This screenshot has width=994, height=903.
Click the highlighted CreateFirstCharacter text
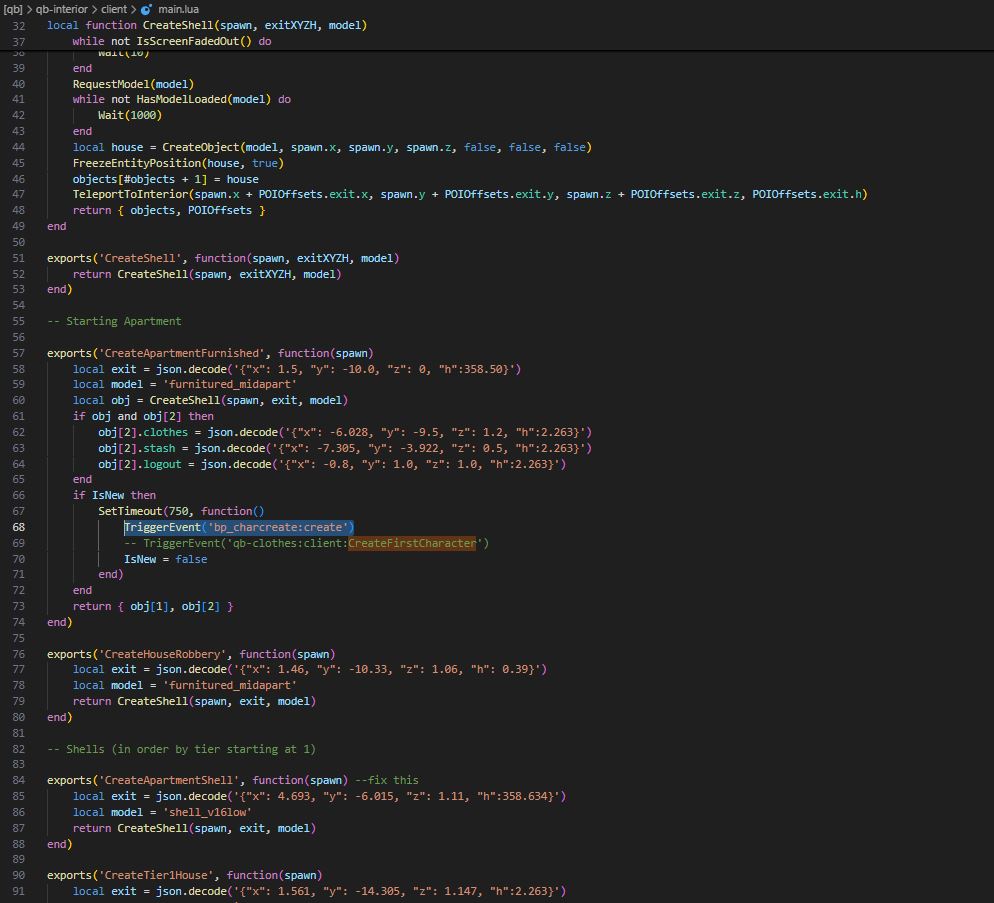coord(412,543)
